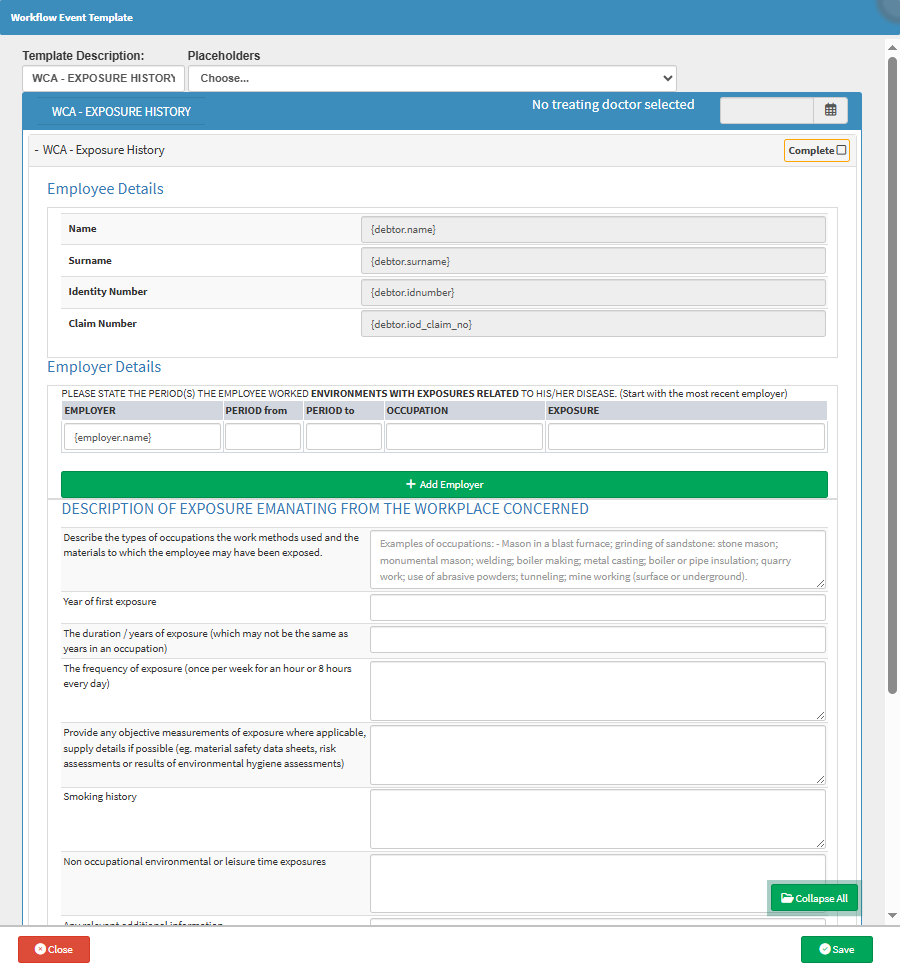Image resolution: width=900 pixels, height=972 pixels.
Task: Open the Placeholders dropdown
Action: (x=432, y=78)
